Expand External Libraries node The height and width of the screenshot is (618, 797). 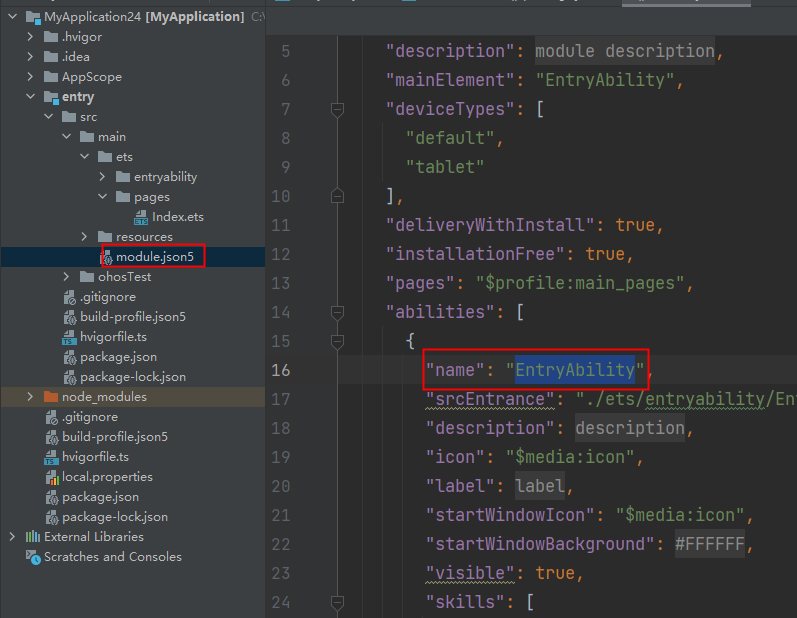coord(12,537)
